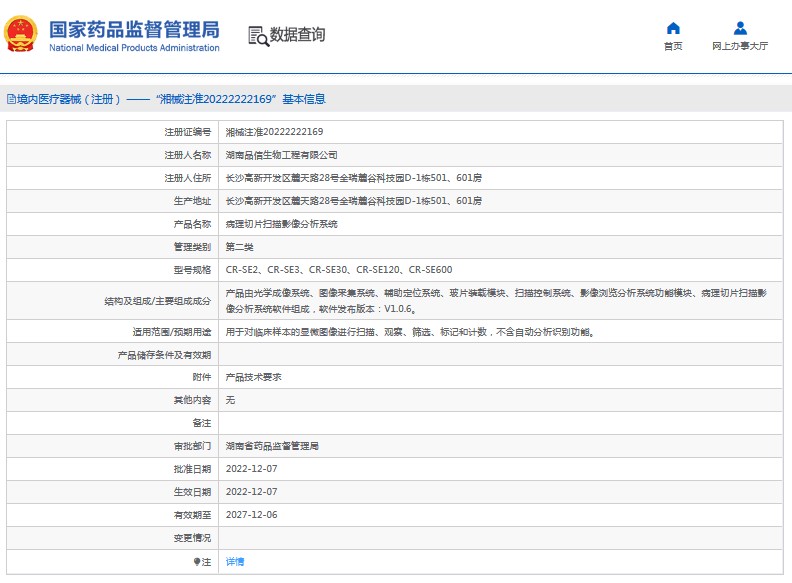792x583 pixels.
Task: Click the 无 value in 其他内容
Action: tap(230, 400)
